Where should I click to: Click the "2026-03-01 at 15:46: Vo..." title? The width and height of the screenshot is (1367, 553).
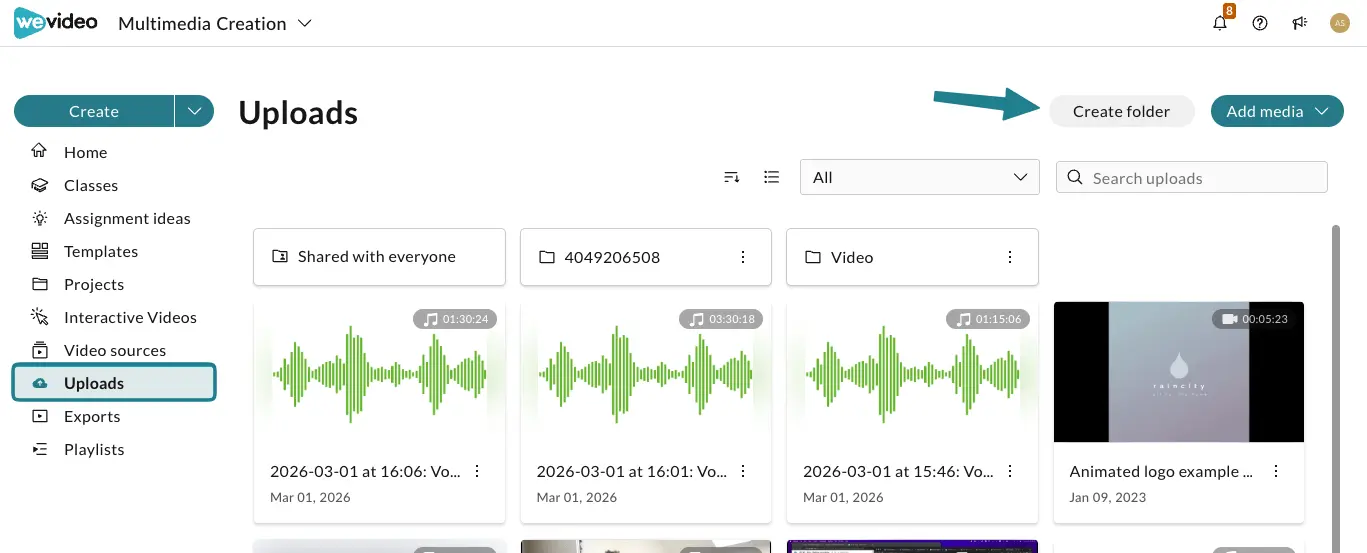point(898,471)
